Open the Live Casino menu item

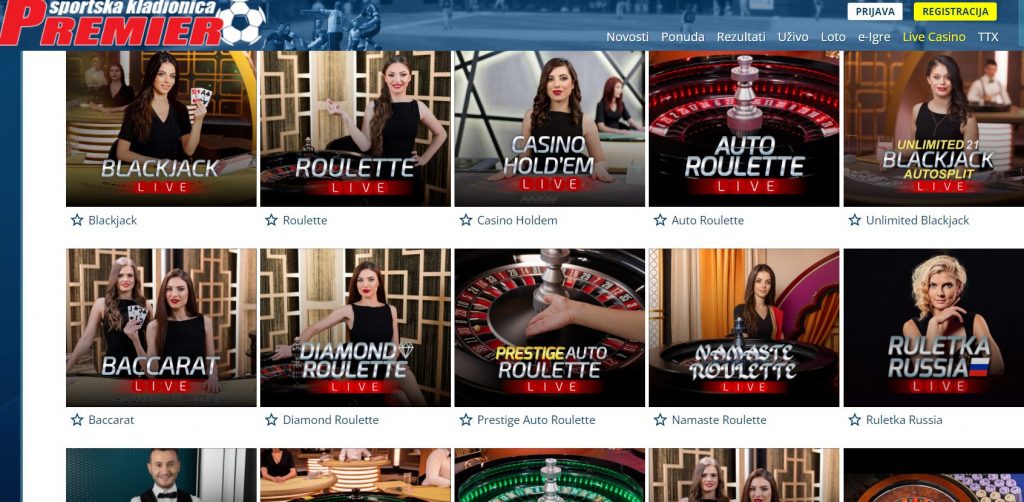pyautogui.click(x=934, y=37)
